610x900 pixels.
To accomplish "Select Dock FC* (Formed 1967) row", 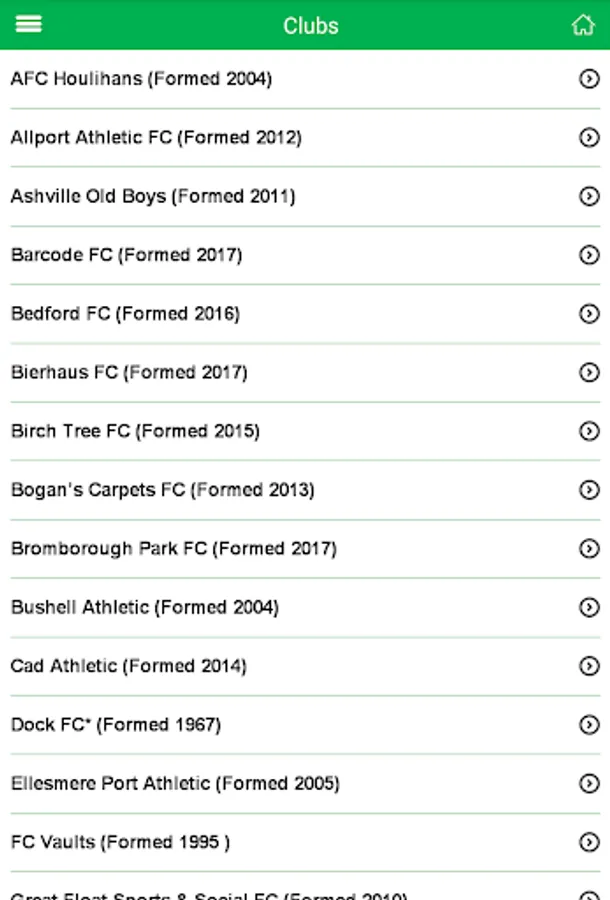I will pos(116,725).
